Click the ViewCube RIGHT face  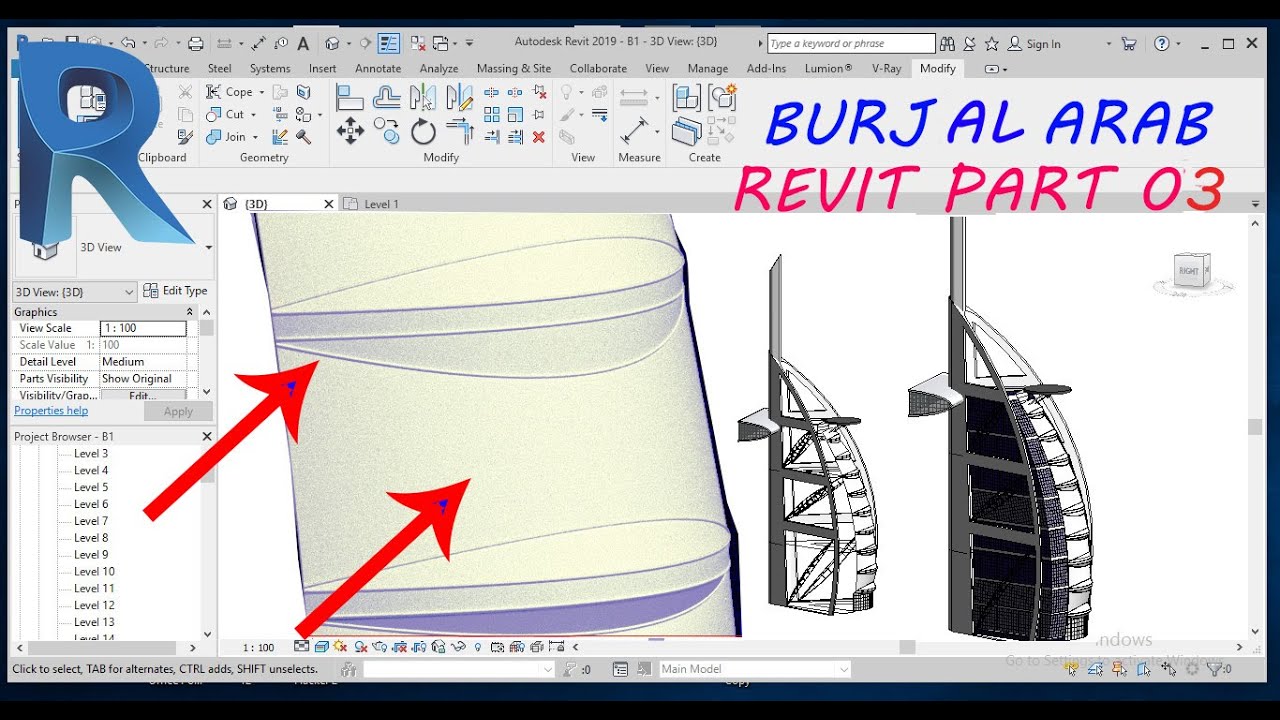(x=1188, y=271)
